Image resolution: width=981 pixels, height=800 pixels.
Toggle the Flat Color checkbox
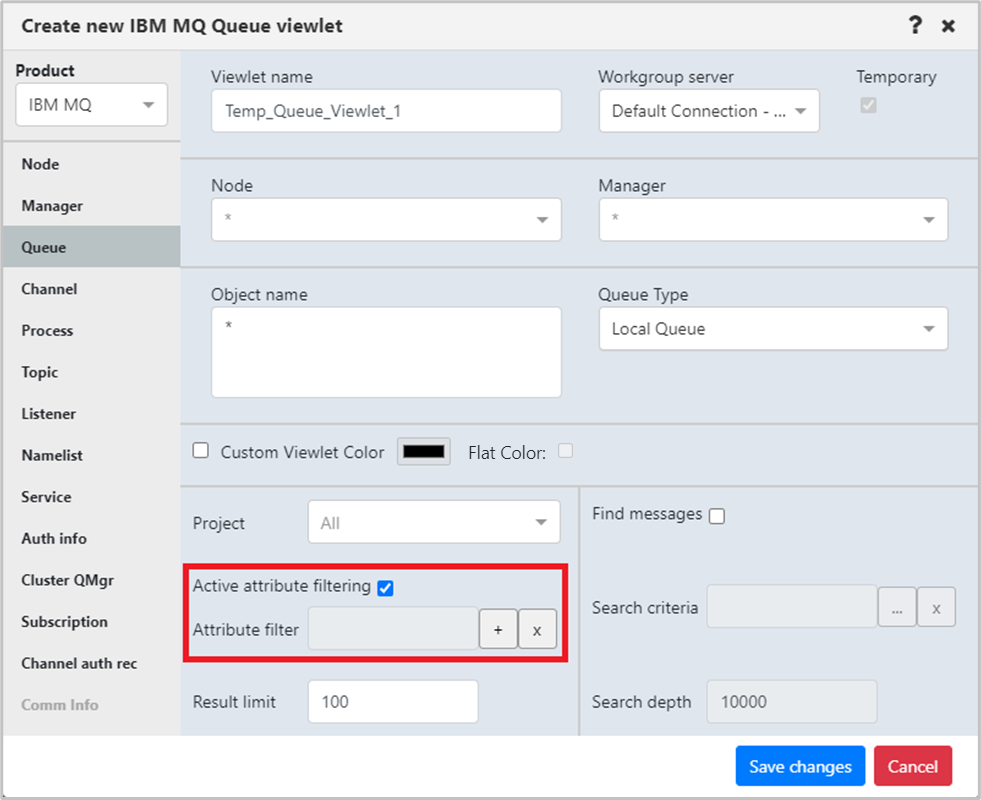coord(566,450)
